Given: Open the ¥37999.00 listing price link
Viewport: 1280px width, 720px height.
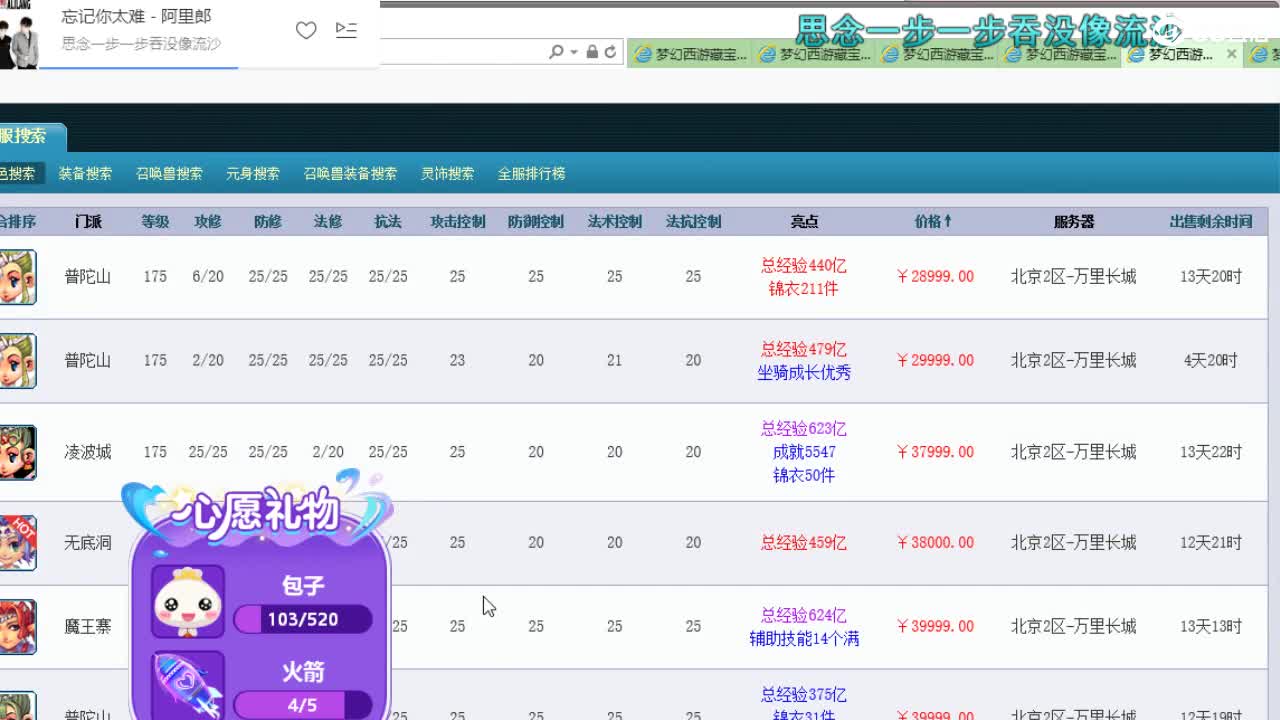Looking at the screenshot, I should tap(935, 452).
